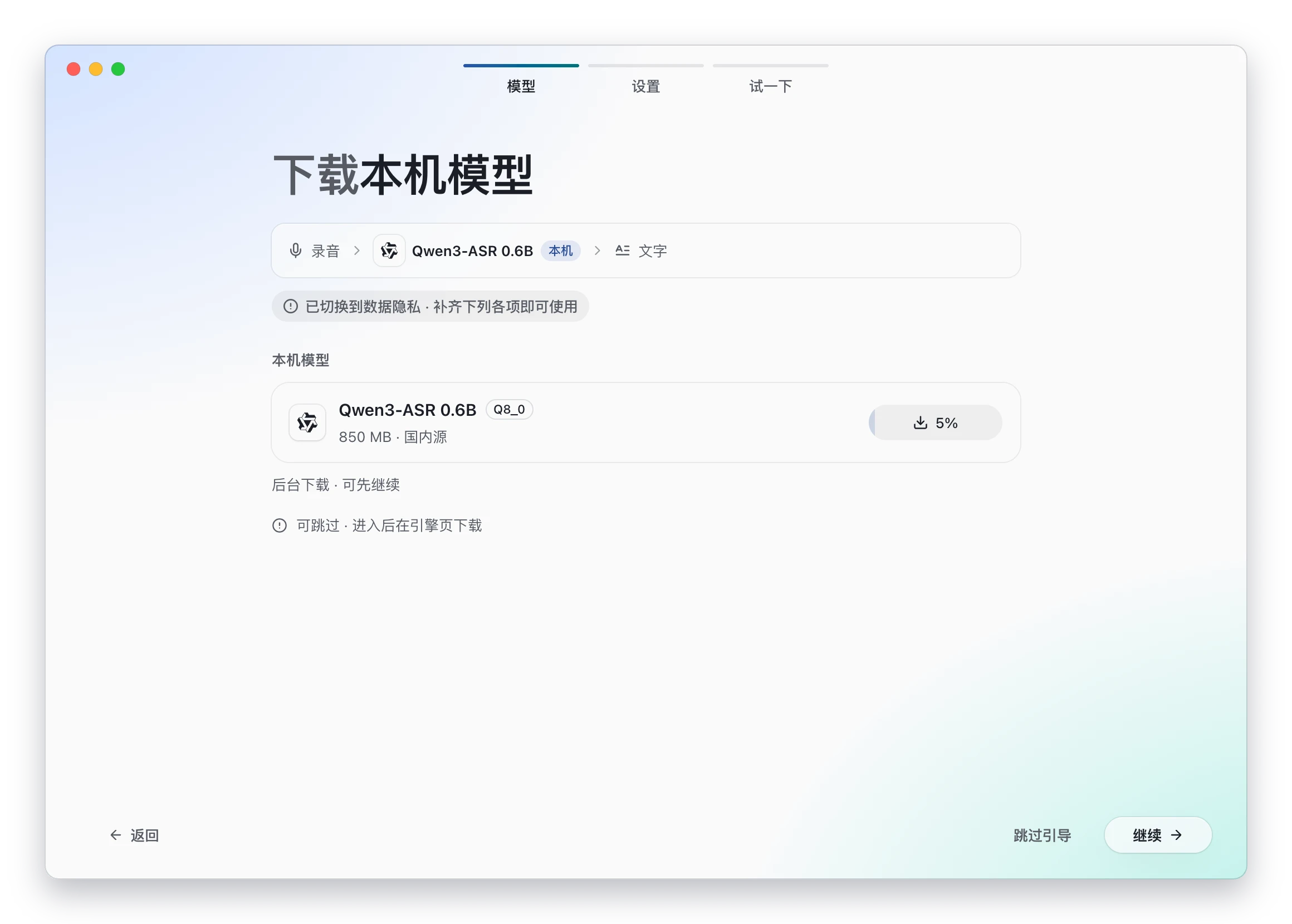Image resolution: width=1292 pixels, height=924 pixels.
Task: Click the download icon on the 5% button
Action: [920, 422]
